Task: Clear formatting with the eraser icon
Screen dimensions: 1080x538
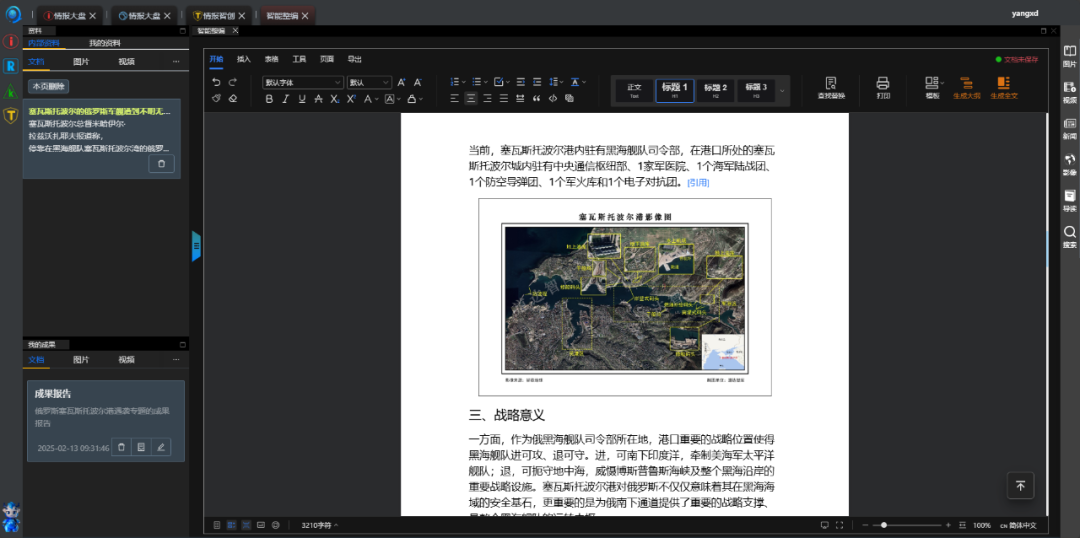Action: coord(233,99)
